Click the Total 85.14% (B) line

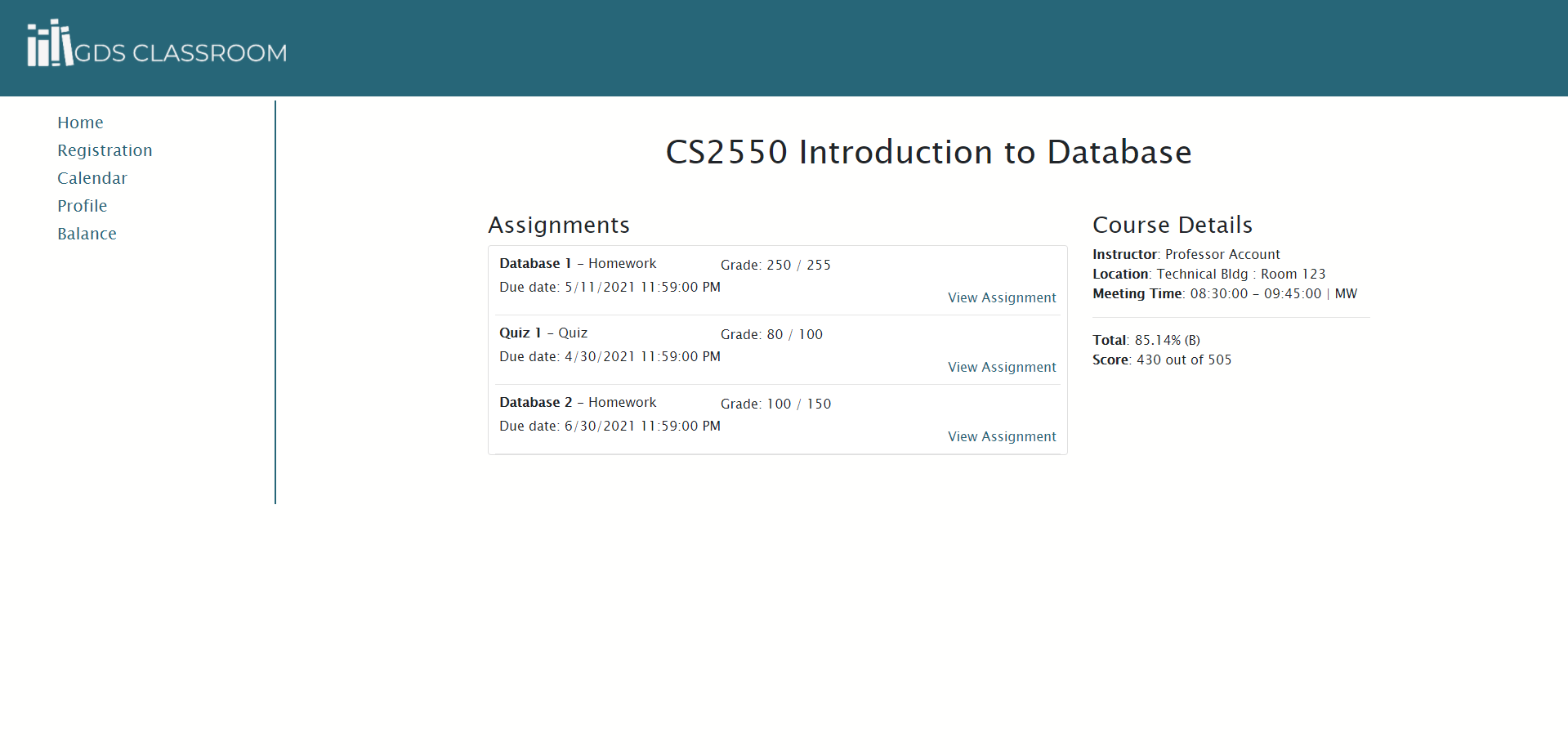coord(1146,340)
